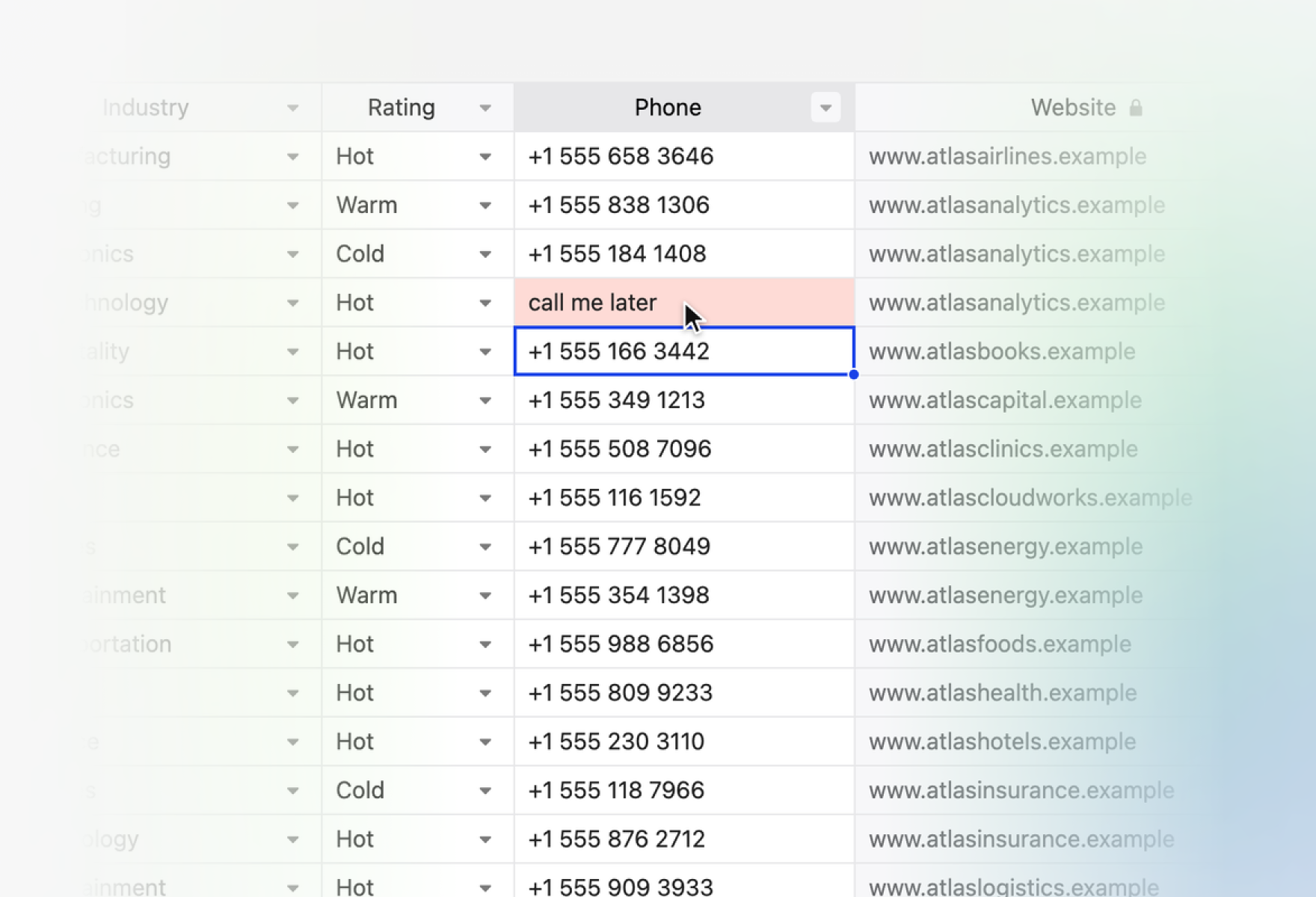This screenshot has width=1316, height=897.
Task: Click the Cold rating in +1 555 777 8049 row
Action: click(x=360, y=546)
